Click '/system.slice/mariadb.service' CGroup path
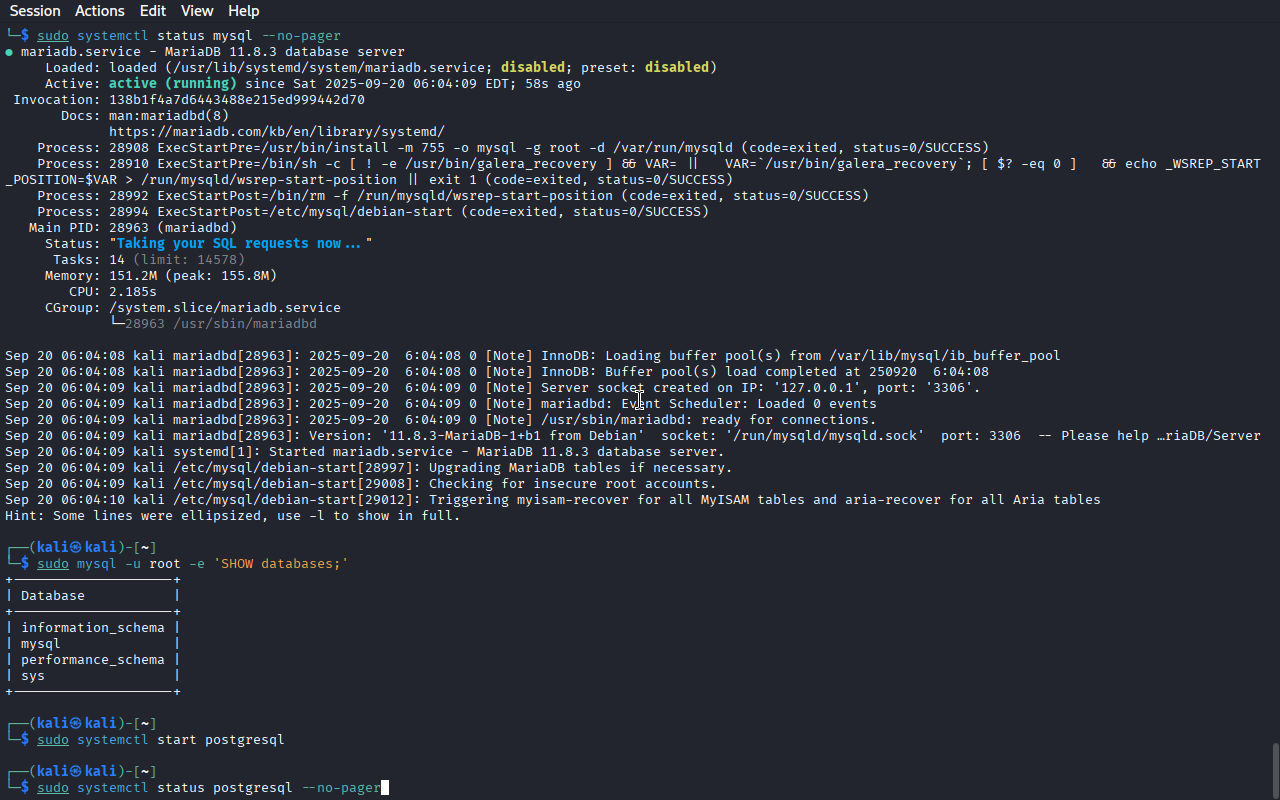 [225, 308]
